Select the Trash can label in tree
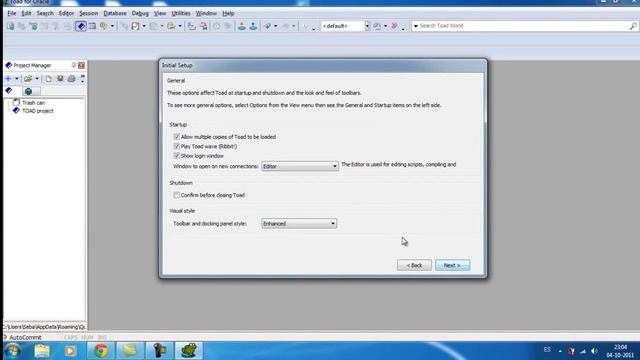The height and width of the screenshot is (360, 640). coord(33,103)
